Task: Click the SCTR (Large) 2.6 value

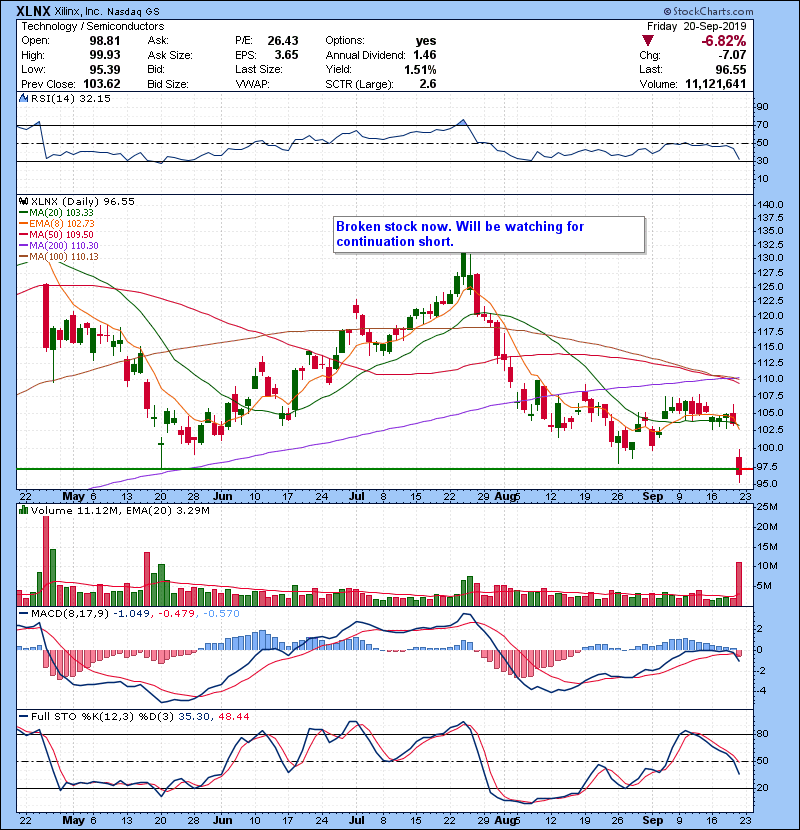Action: (x=428, y=84)
